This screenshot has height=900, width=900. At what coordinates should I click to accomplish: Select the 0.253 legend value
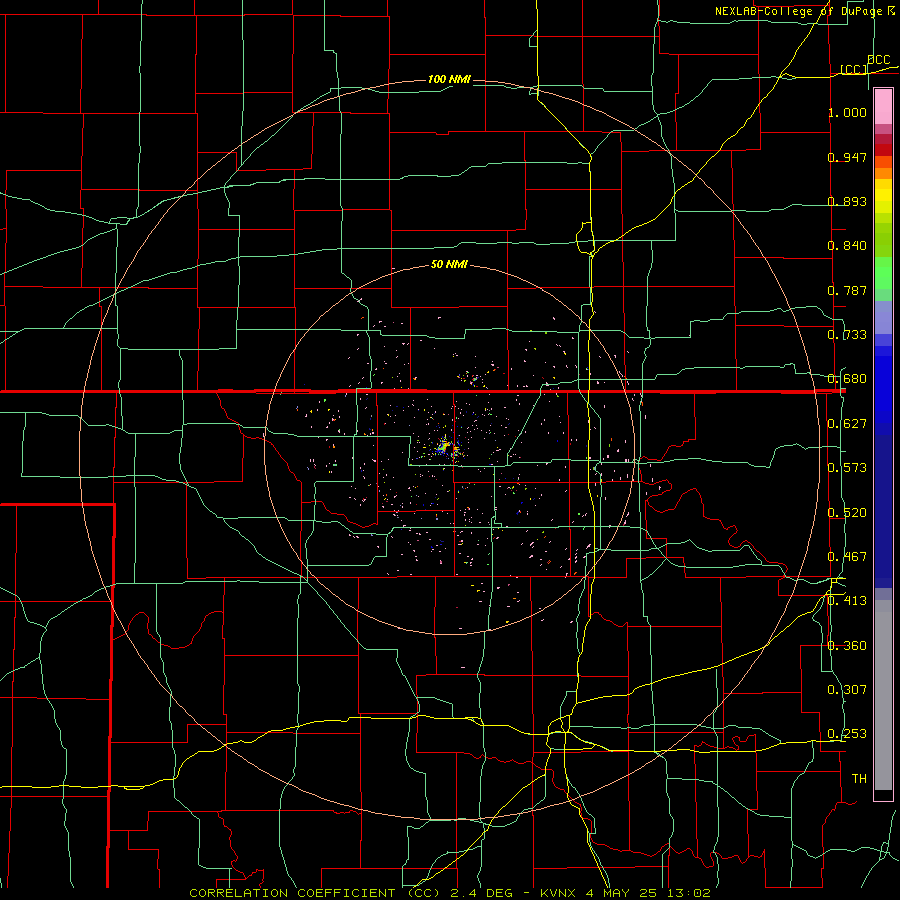pos(847,734)
